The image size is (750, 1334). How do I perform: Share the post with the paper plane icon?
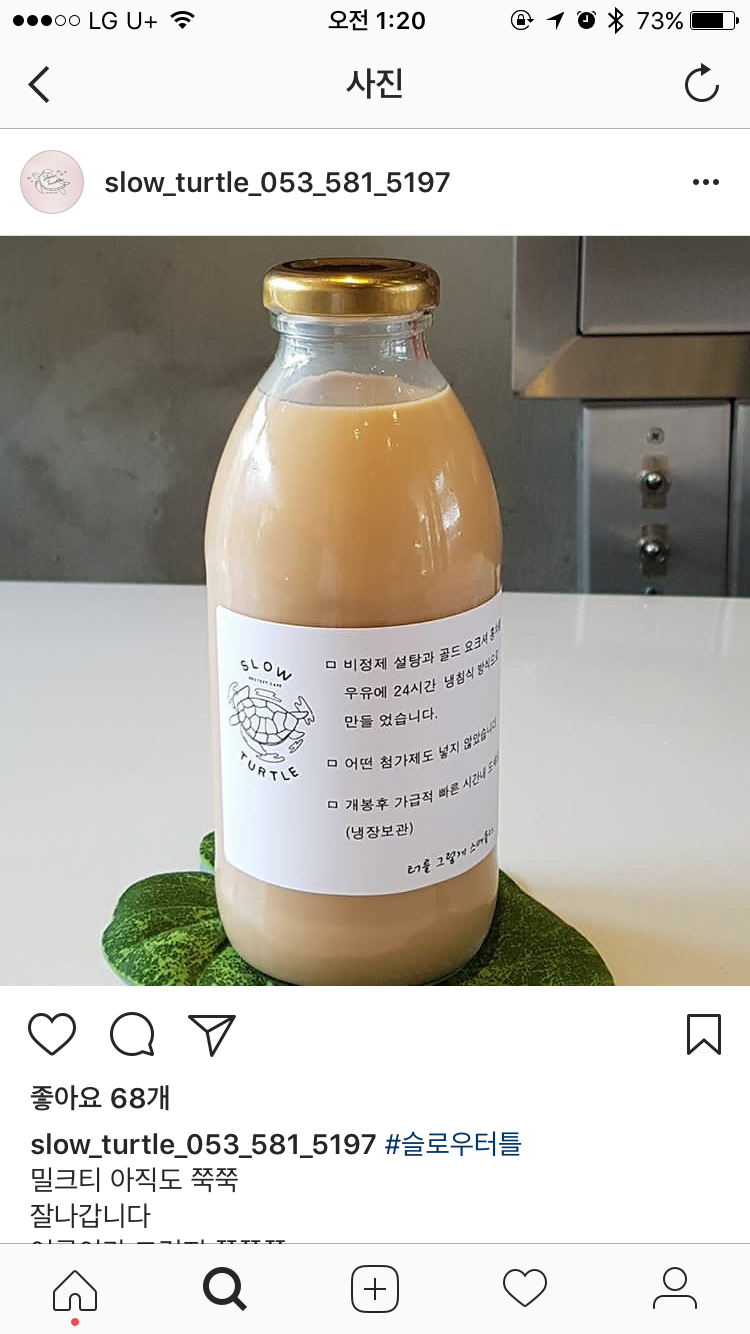tap(211, 1034)
